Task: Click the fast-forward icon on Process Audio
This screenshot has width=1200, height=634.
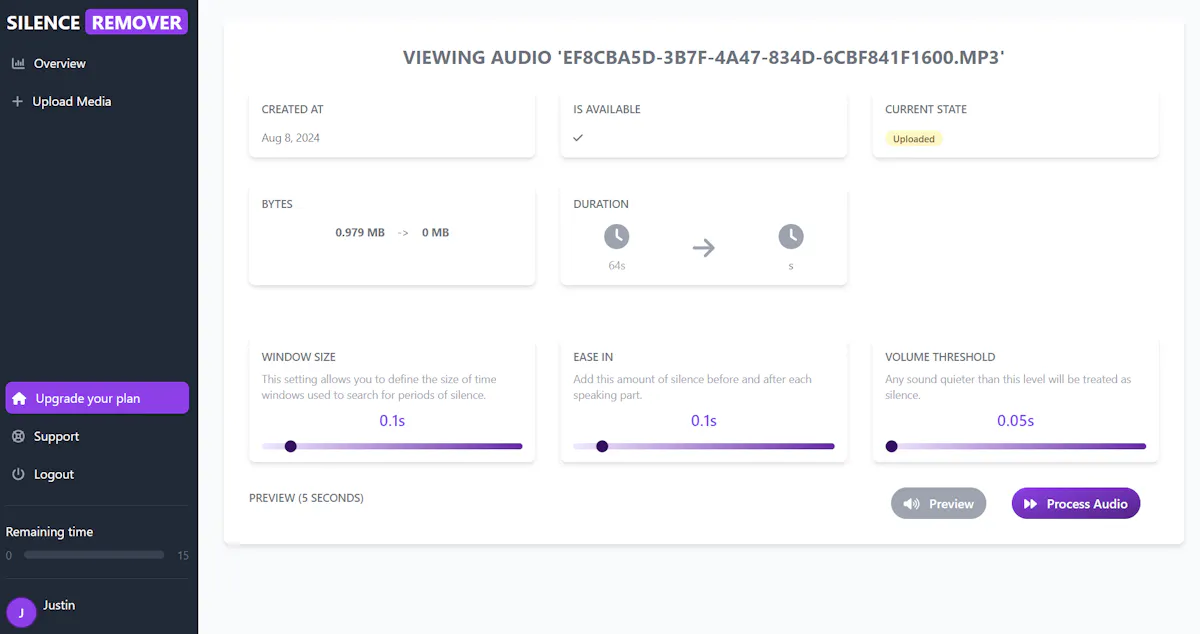Action: point(1030,504)
